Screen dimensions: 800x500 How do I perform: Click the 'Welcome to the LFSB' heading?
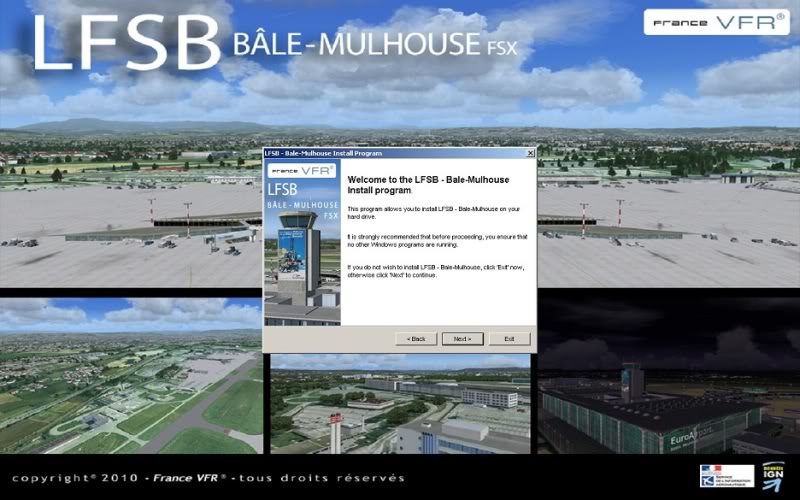coord(428,185)
